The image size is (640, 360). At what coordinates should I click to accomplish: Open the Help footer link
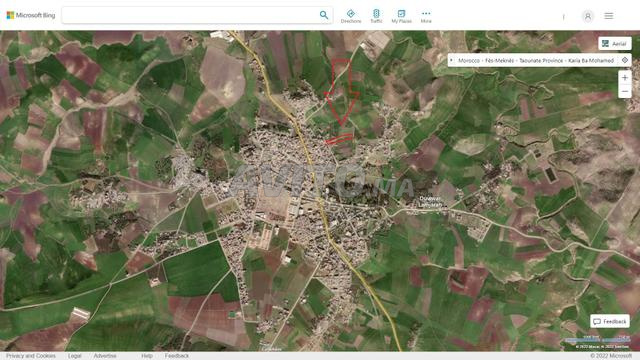147,356
